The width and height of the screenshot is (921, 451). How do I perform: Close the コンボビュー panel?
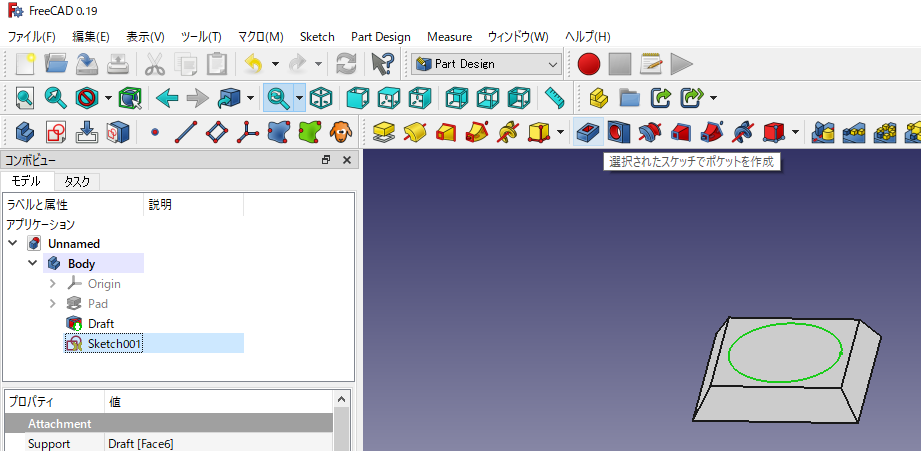point(347,160)
